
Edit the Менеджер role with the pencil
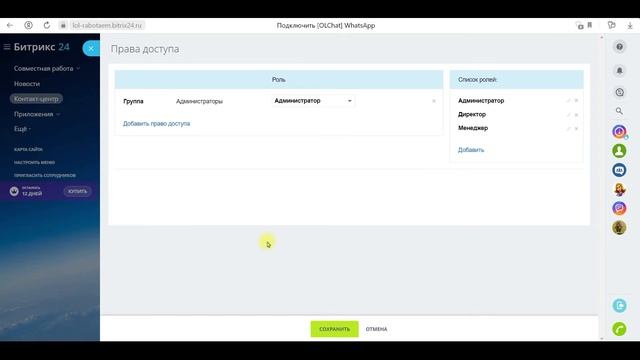point(568,129)
